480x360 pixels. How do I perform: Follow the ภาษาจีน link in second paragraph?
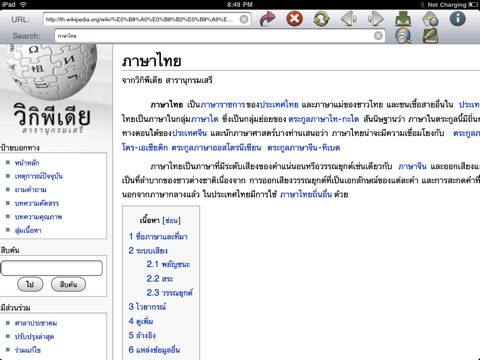(412, 166)
